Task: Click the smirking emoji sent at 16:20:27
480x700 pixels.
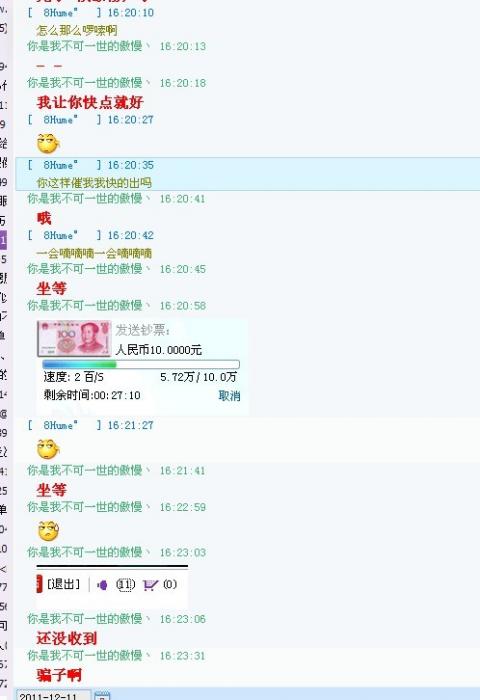Action: [48, 144]
